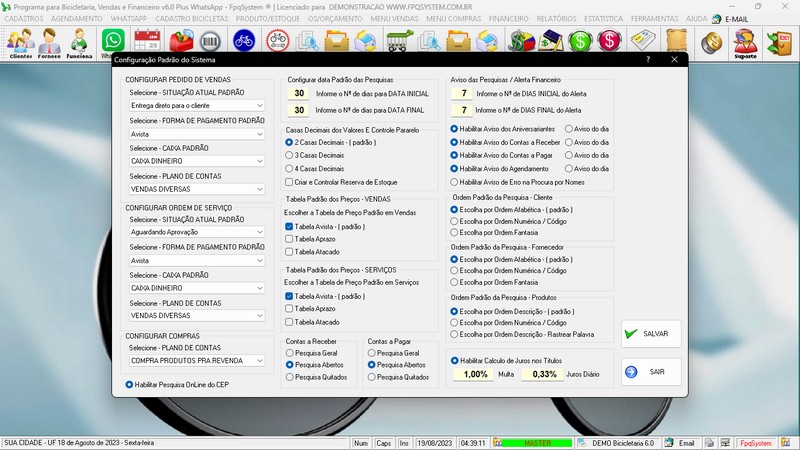Click the shopping cart purchases icon
Image resolution: width=800 pixels, height=450 pixels.
[x=399, y=41]
